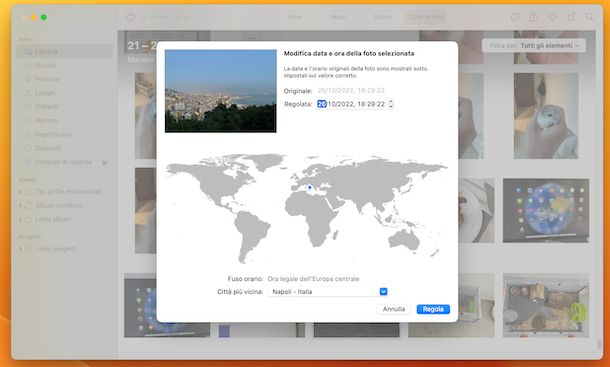Click the Libreria sidebar icon
Viewport: 610px width, 367px height.
tap(28, 51)
